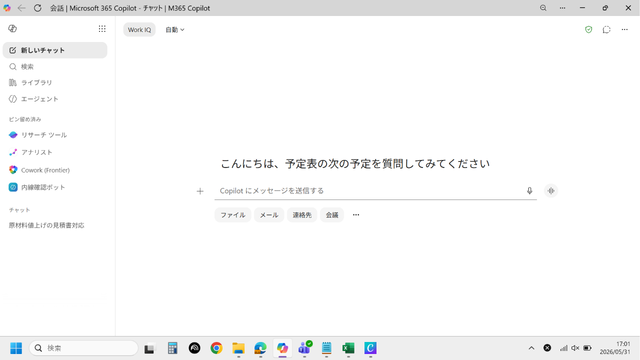This screenshot has height=360, width=640.
Task: Open エージェント in the sidebar
Action: point(55,99)
